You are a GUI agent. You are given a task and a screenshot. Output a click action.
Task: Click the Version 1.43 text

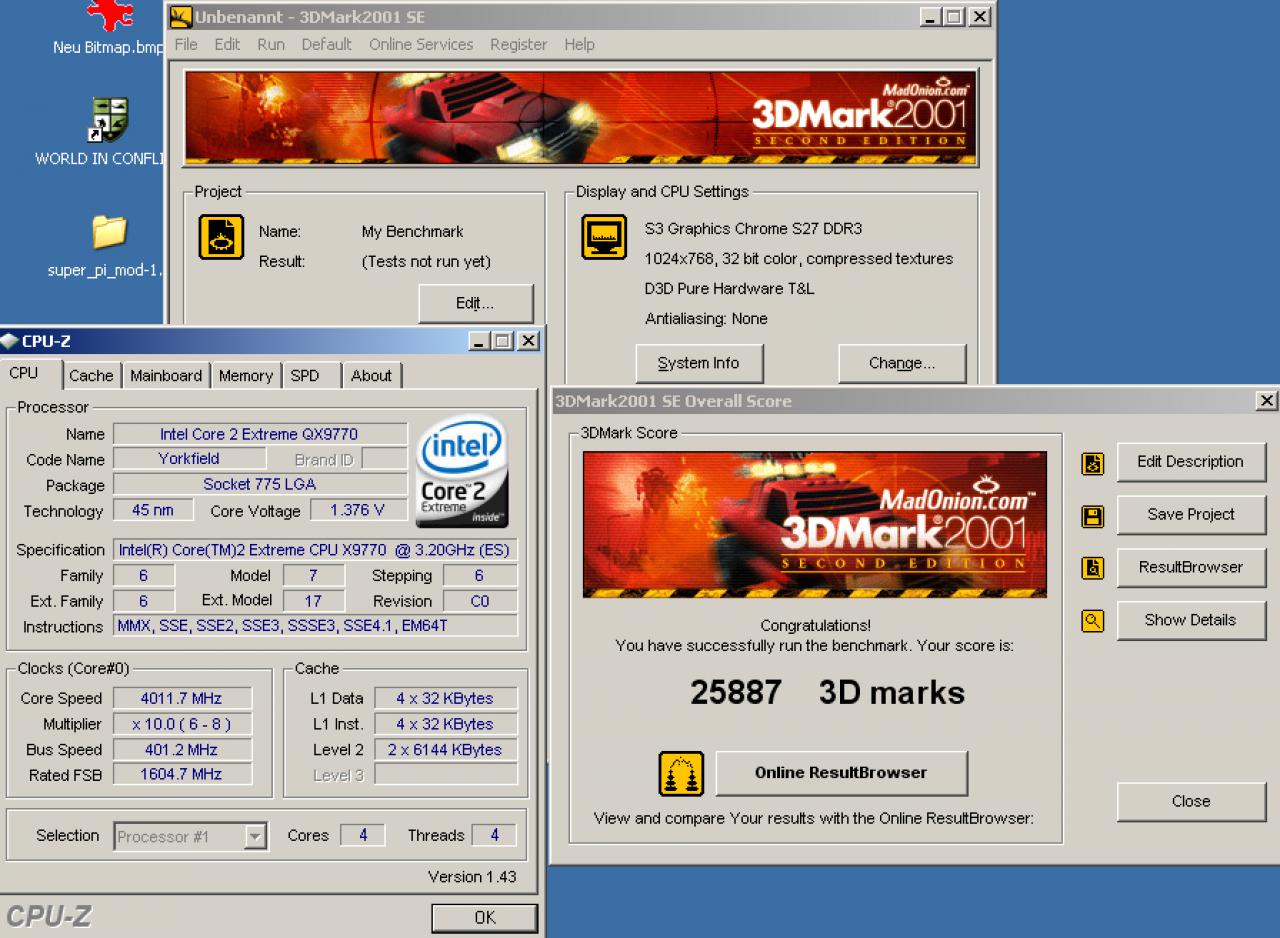click(472, 877)
